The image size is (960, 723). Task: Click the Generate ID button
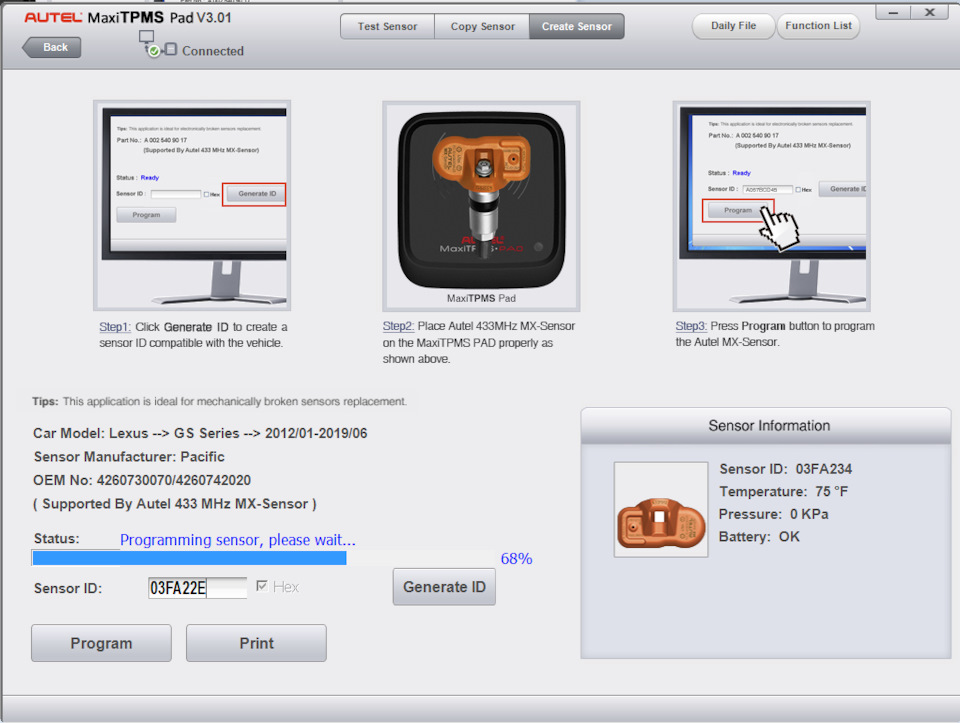tap(444, 586)
